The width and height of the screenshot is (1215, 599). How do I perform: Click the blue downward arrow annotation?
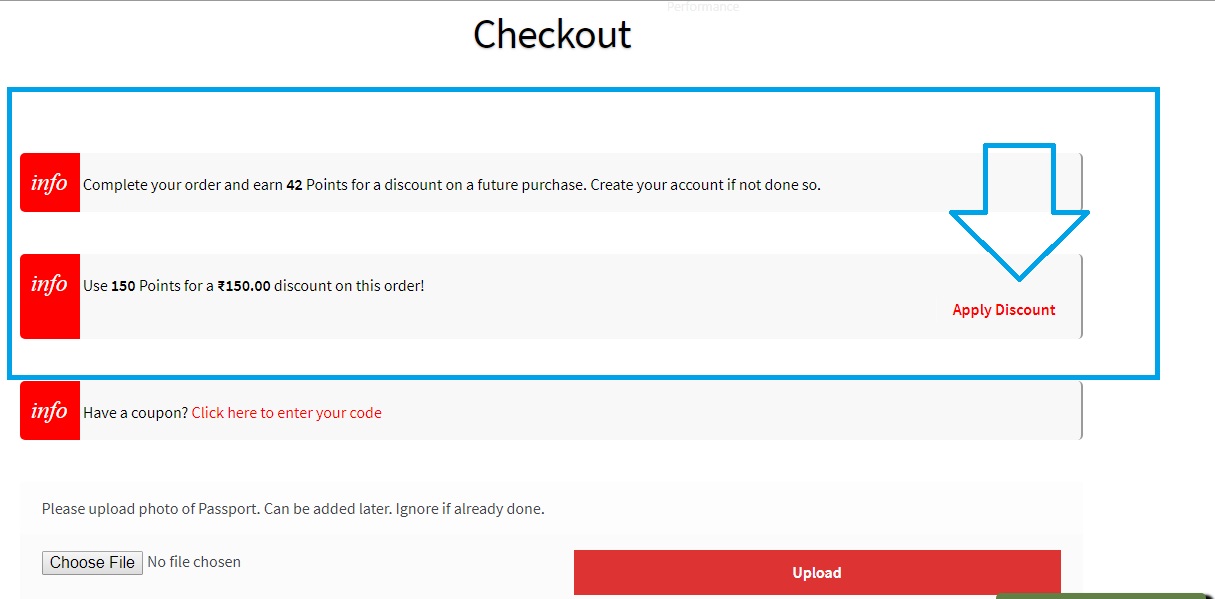(x=1019, y=212)
